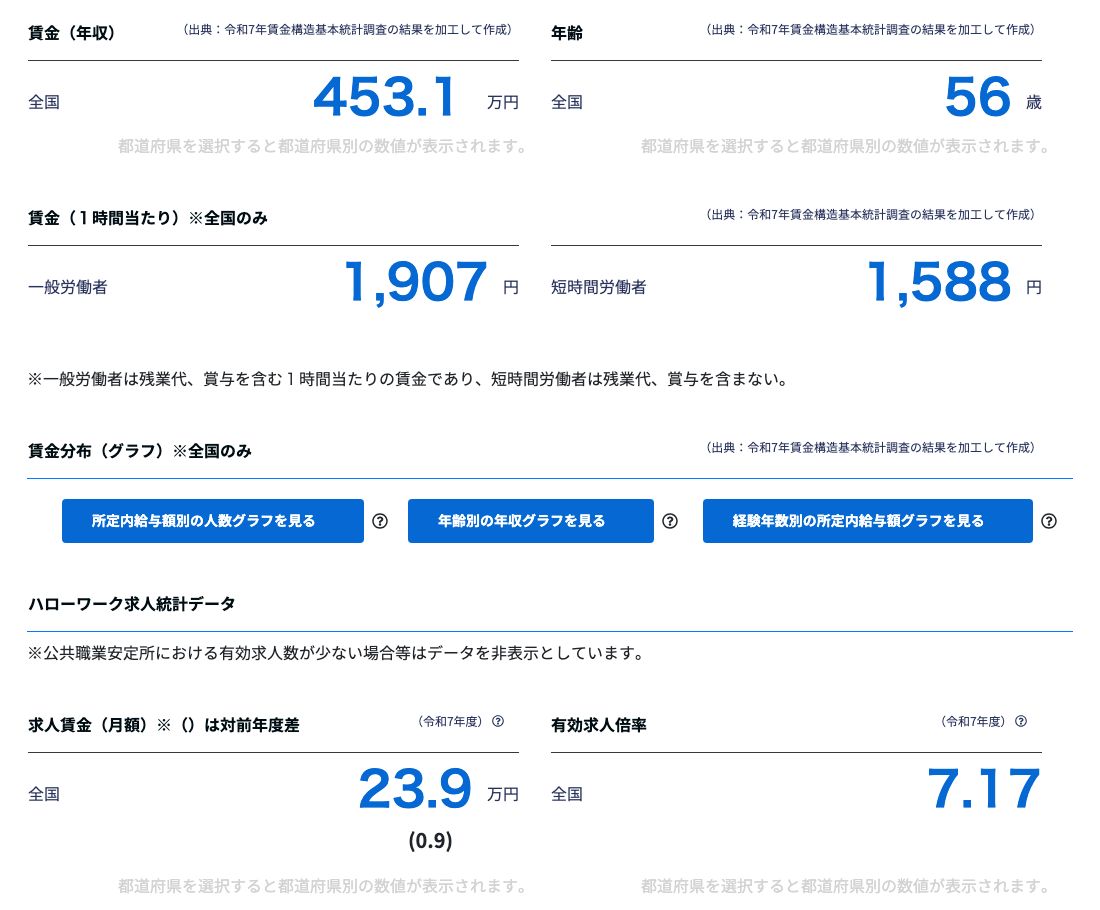Screen dimensions: 1100x910
Task: Click the 全国 label in 求人賃金 row
Action: (43, 794)
